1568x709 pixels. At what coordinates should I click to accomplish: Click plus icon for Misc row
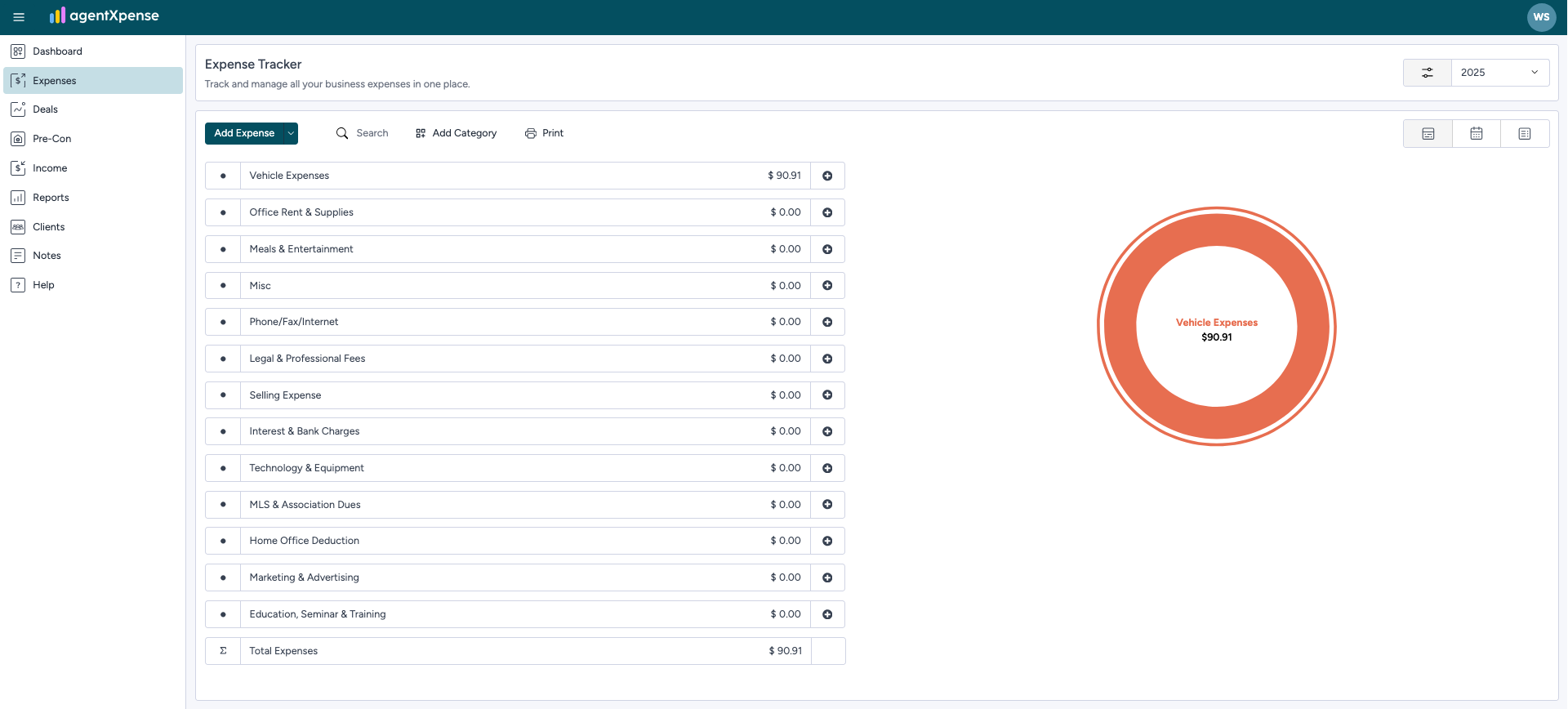coord(827,286)
